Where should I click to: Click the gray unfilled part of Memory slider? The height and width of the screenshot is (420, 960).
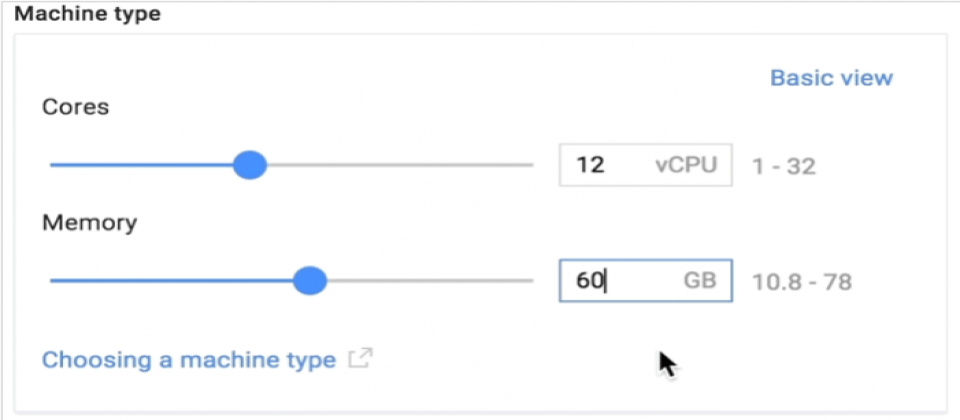(x=430, y=281)
